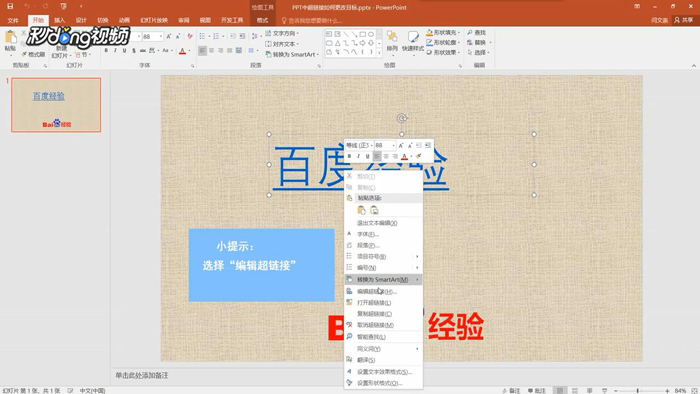
Task: Select the rectangle shape in shapes gallery
Action: pyautogui.click(x=362, y=34)
